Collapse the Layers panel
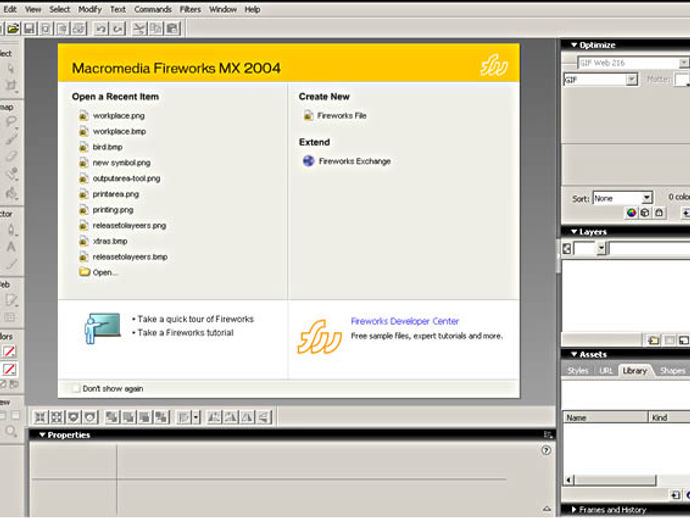Image resolution: width=690 pixels, height=518 pixels. (x=574, y=231)
